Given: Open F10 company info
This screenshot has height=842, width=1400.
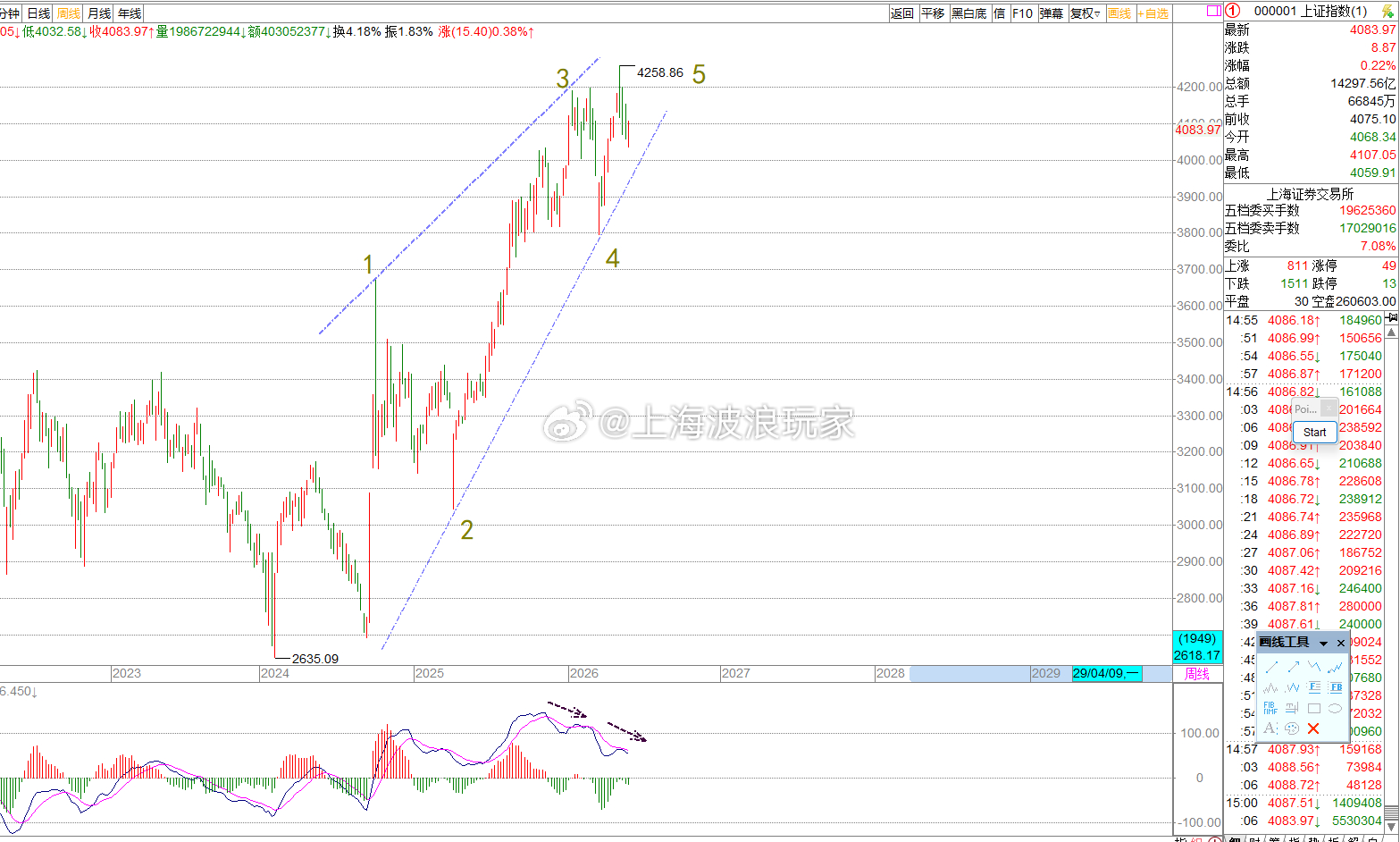Looking at the screenshot, I should [1023, 13].
